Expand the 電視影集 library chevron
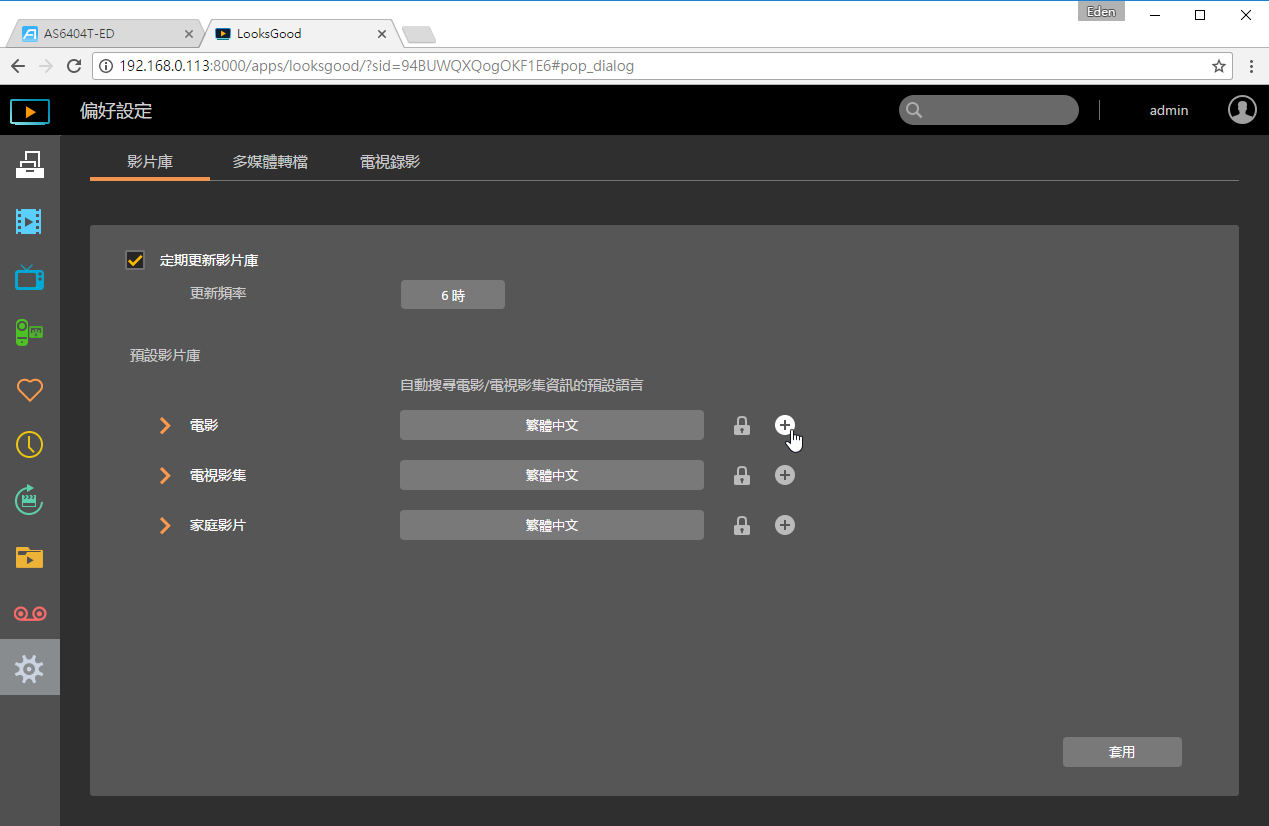 [x=165, y=476]
